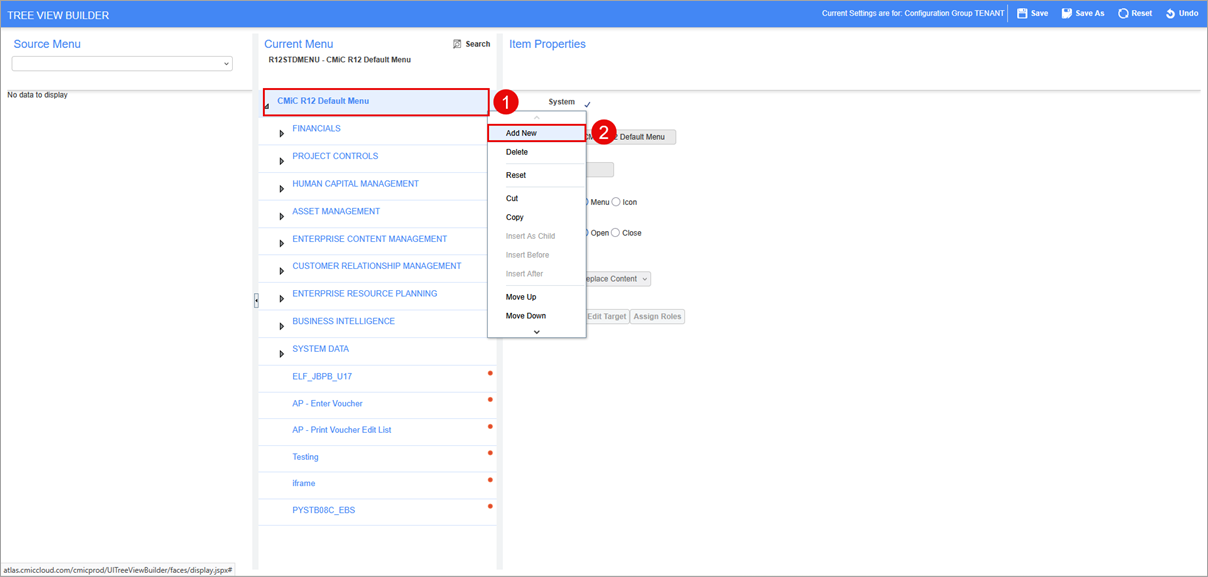Toggle the System checkmark
Image resolution: width=1208 pixels, height=577 pixels.
click(x=587, y=104)
